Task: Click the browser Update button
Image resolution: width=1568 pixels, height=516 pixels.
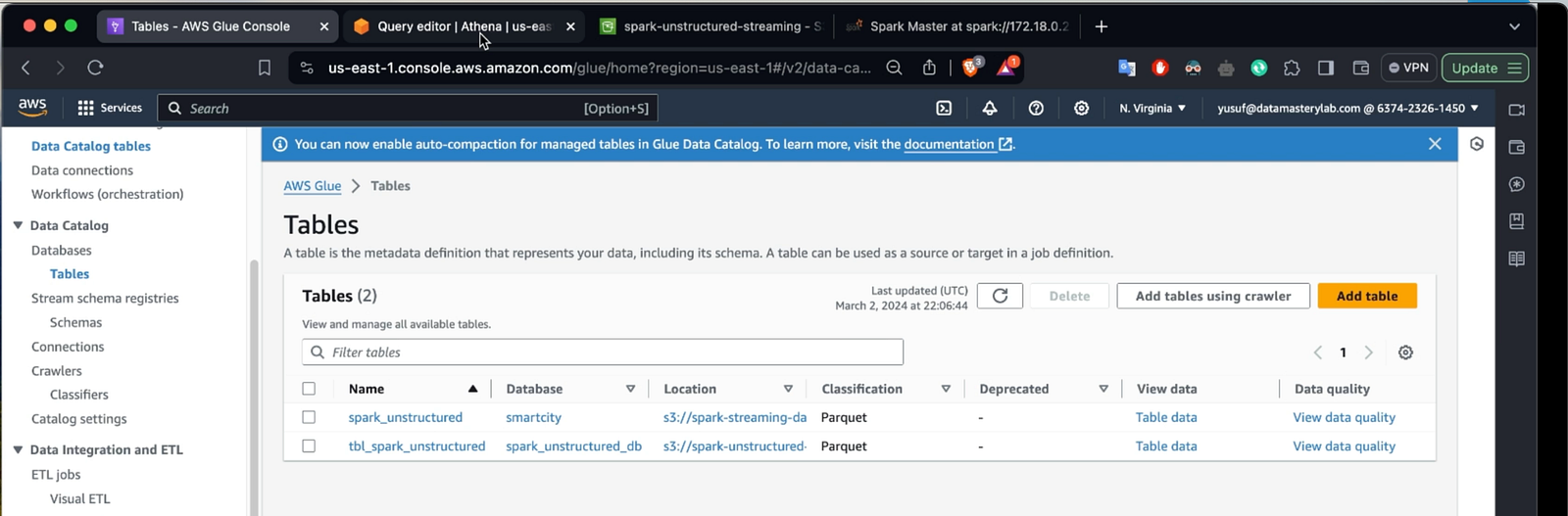Action: pos(1485,68)
